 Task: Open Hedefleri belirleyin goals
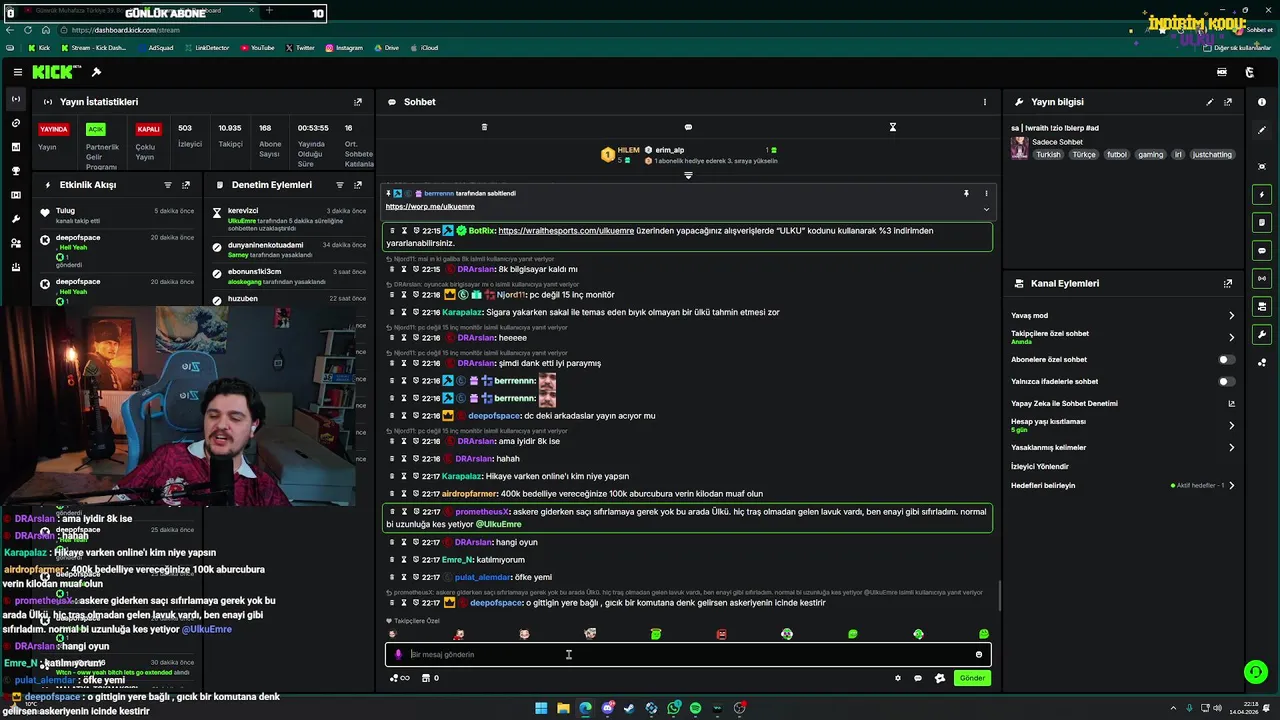pyautogui.click(x=1123, y=485)
